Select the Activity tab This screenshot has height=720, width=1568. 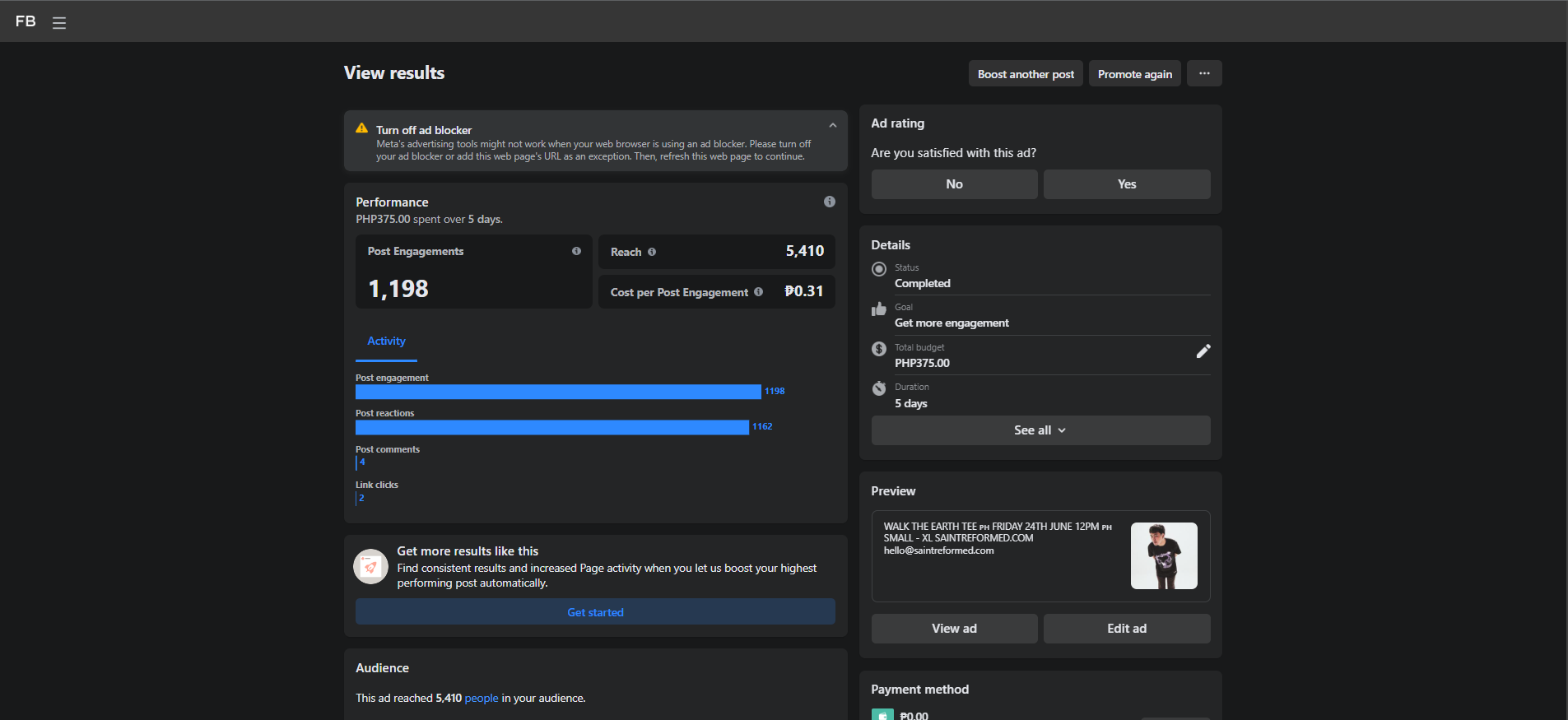386,341
